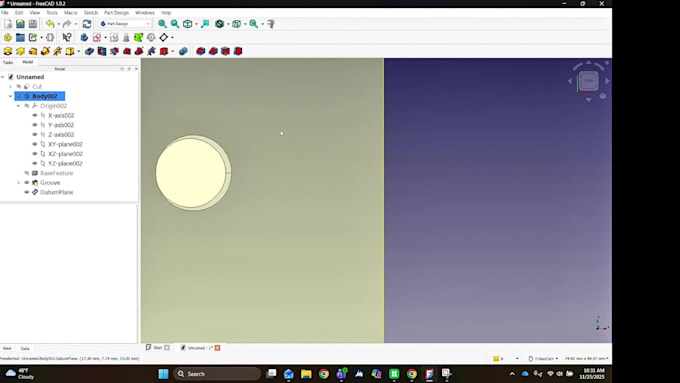Toggle visibility of YZ-plane002
Viewport: 680px width, 383px height.
coord(35,163)
